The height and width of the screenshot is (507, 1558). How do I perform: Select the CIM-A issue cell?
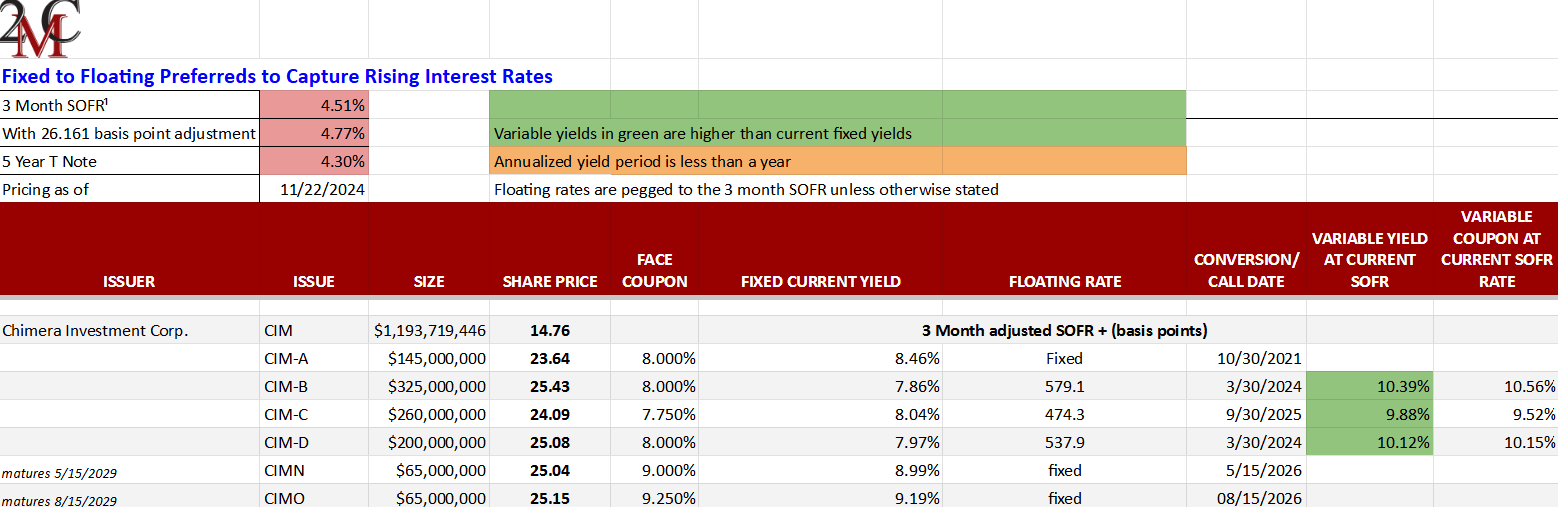click(314, 358)
